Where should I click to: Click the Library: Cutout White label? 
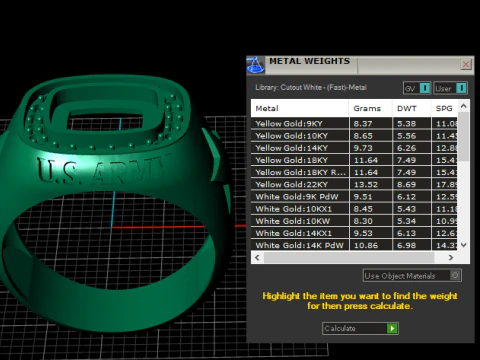point(311,88)
